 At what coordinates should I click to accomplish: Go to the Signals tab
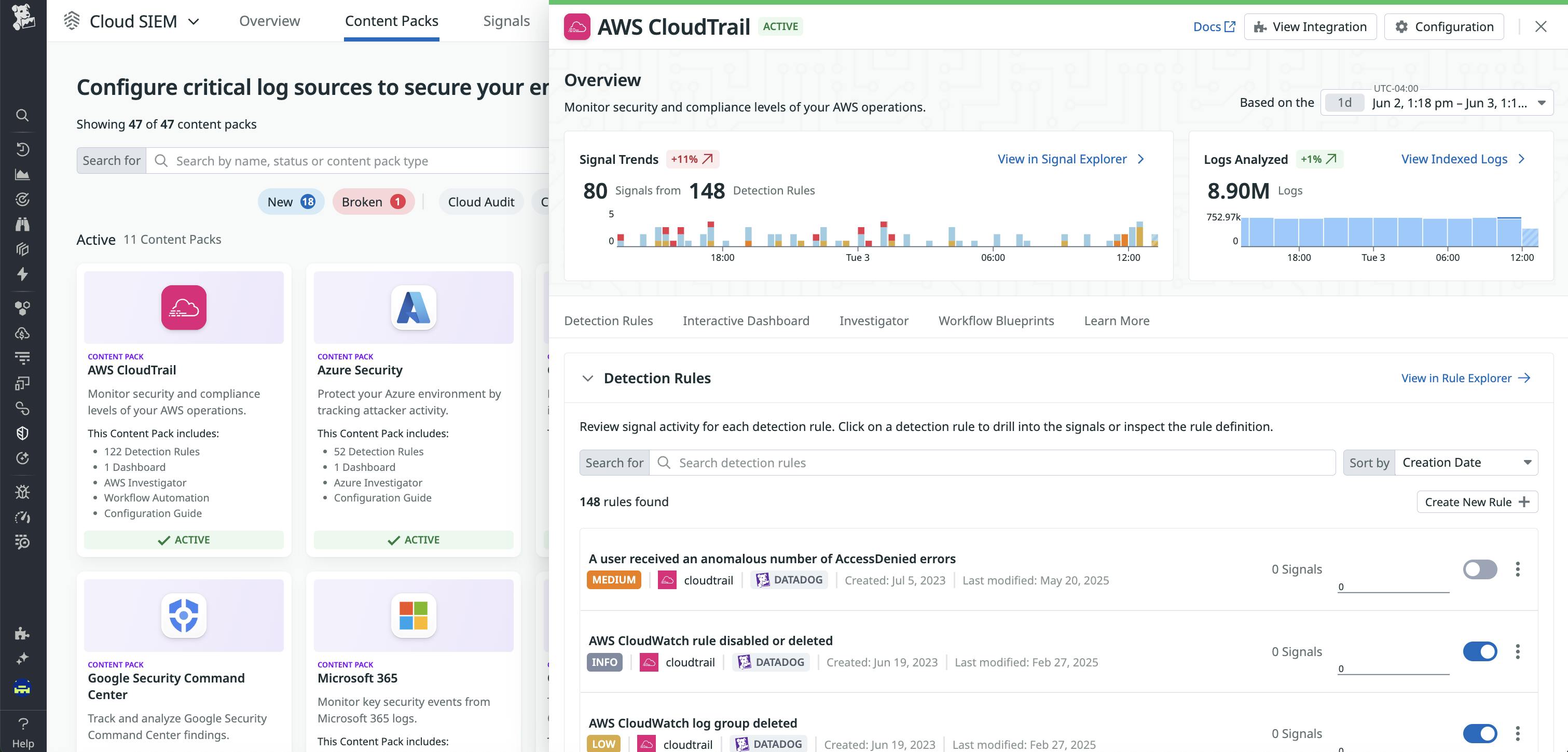pos(506,21)
